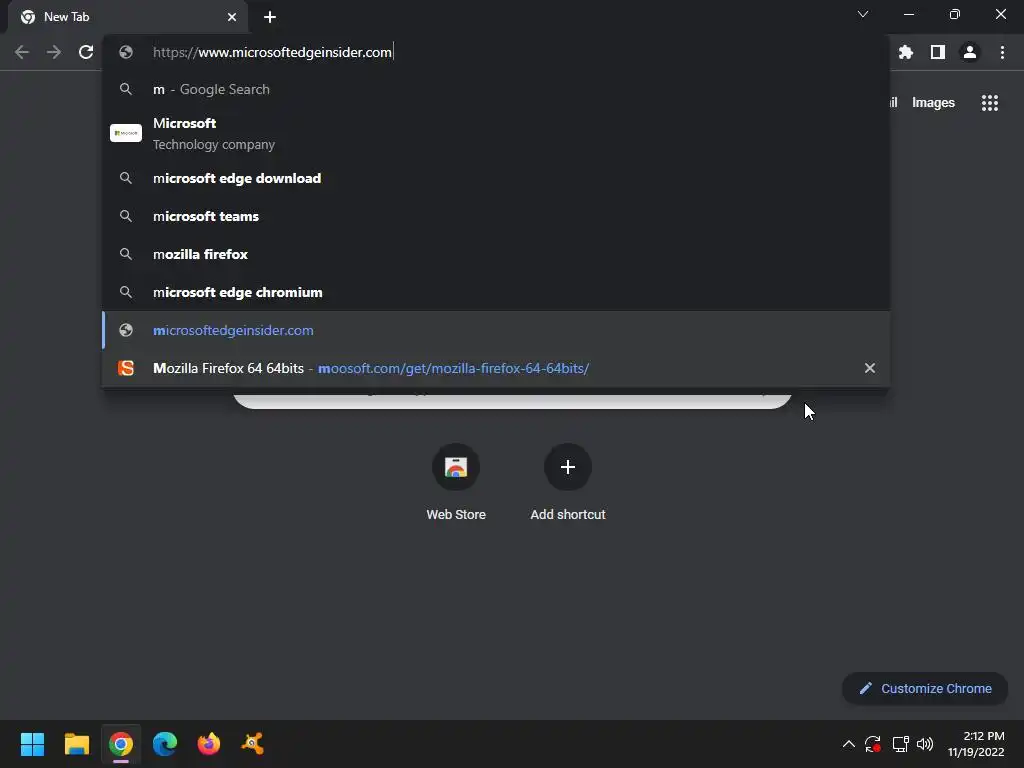Click the moosoft site favicon in suggestions
The width and height of the screenshot is (1024, 768).
126,368
